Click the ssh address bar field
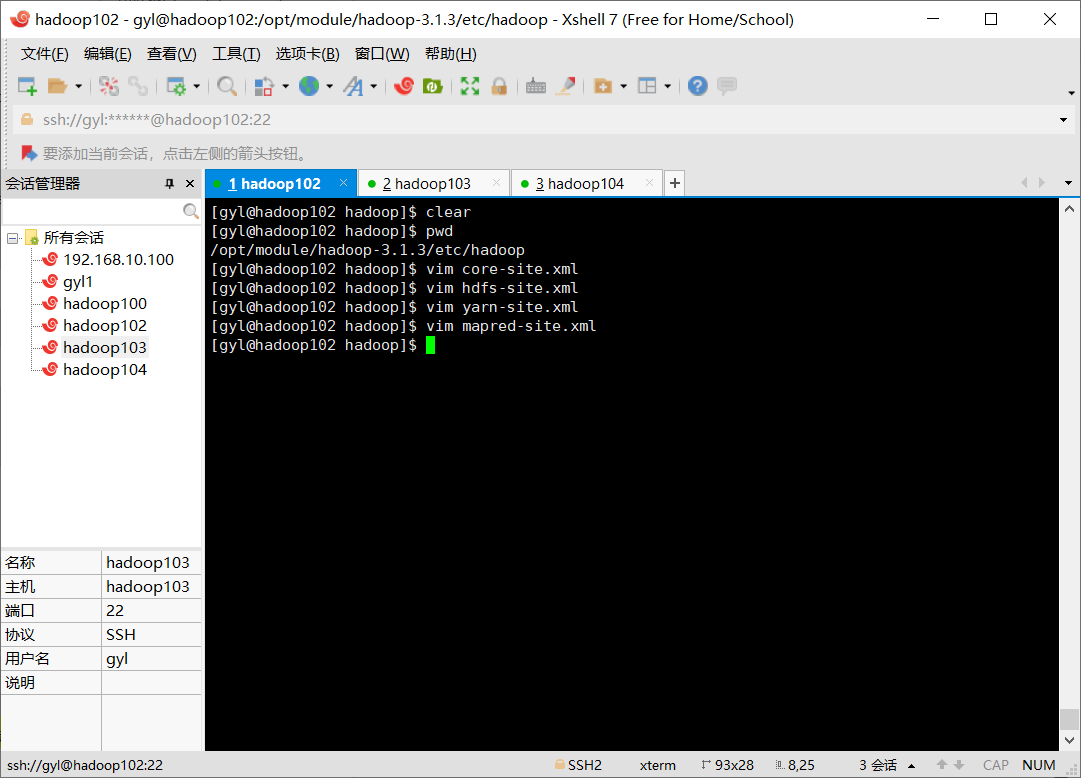The height and width of the screenshot is (778, 1081). pyautogui.click(x=538, y=120)
